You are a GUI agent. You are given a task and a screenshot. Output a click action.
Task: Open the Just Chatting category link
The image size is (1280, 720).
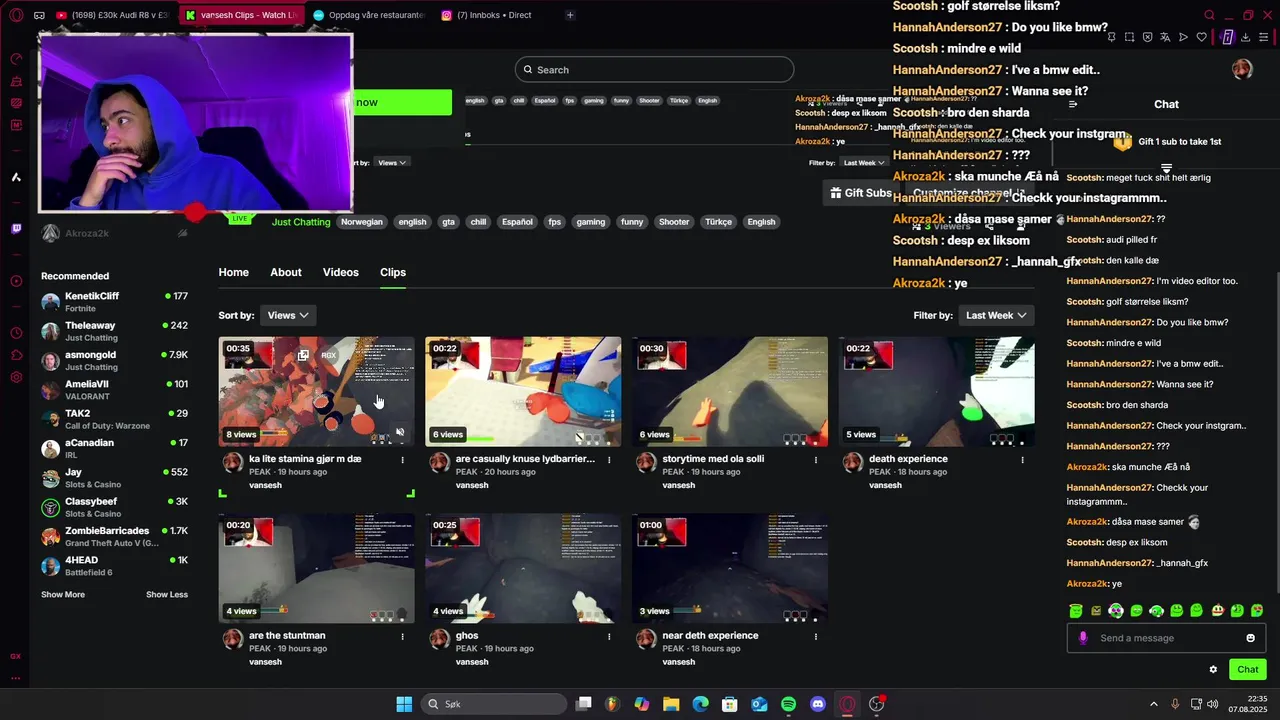coord(301,222)
